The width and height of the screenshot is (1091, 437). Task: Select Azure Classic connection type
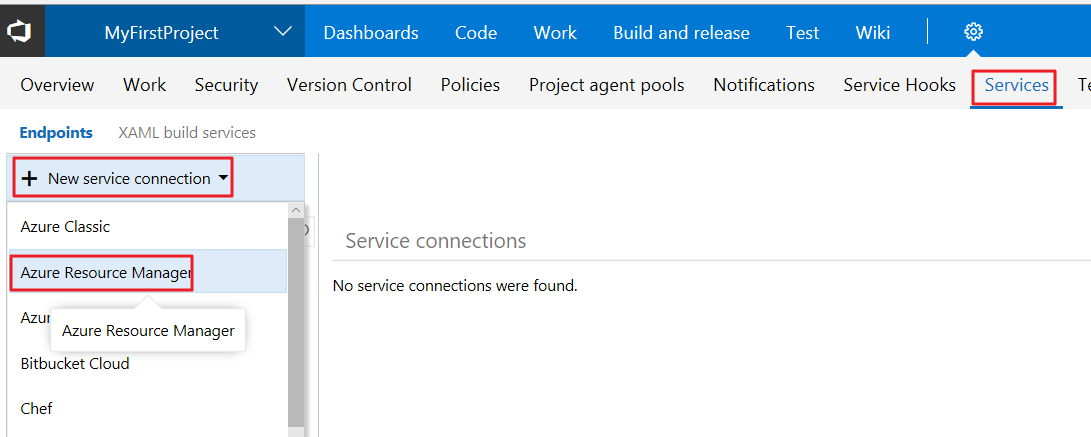(x=65, y=226)
